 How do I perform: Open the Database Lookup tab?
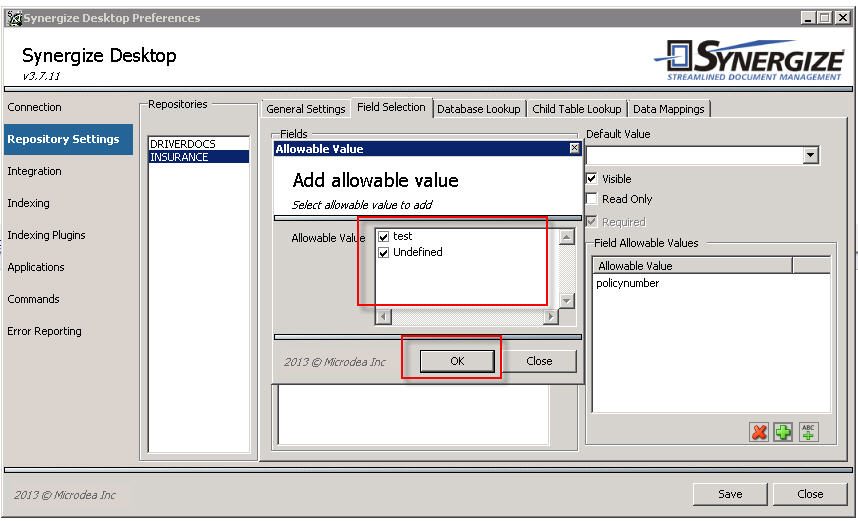point(479,109)
